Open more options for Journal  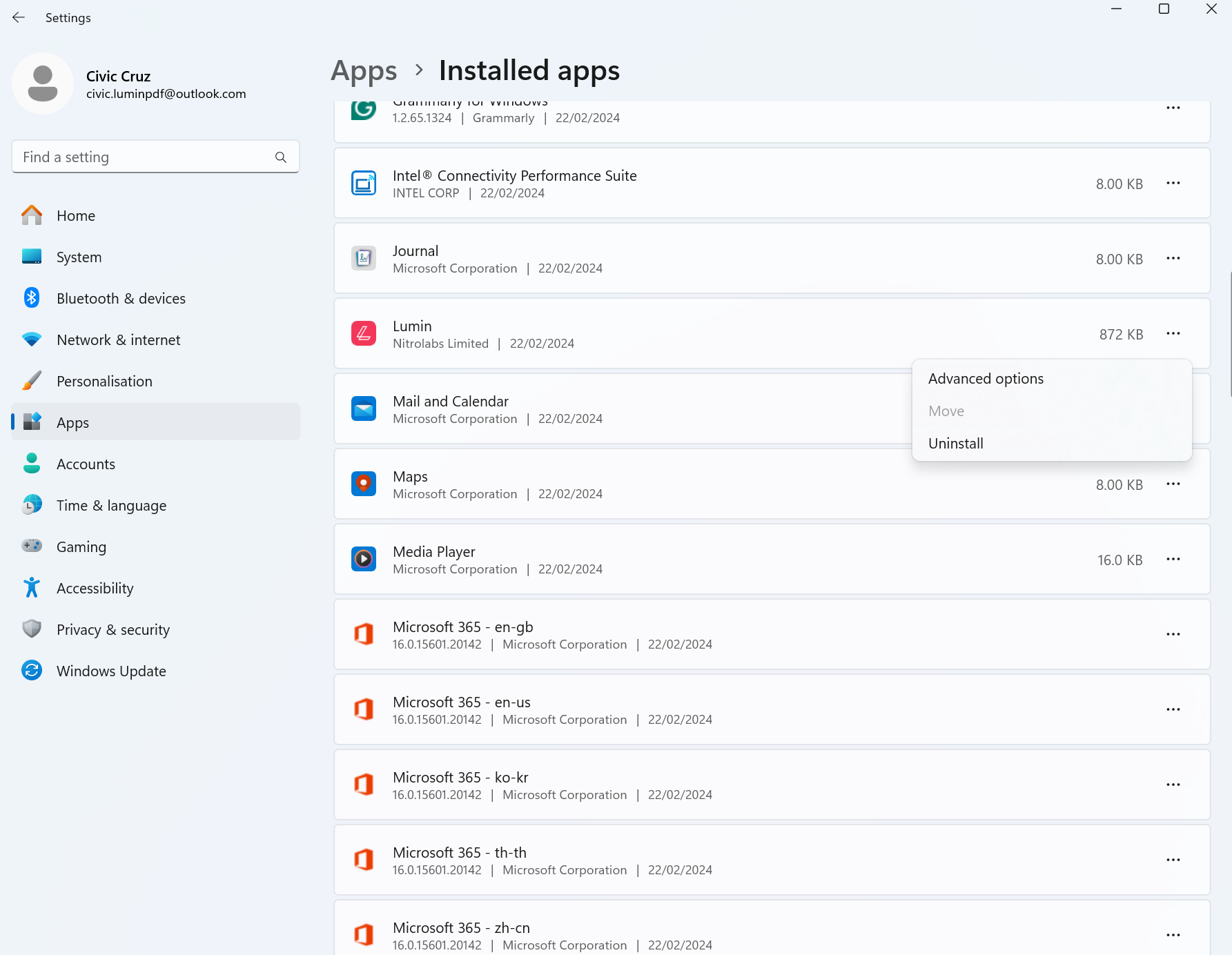(x=1173, y=259)
